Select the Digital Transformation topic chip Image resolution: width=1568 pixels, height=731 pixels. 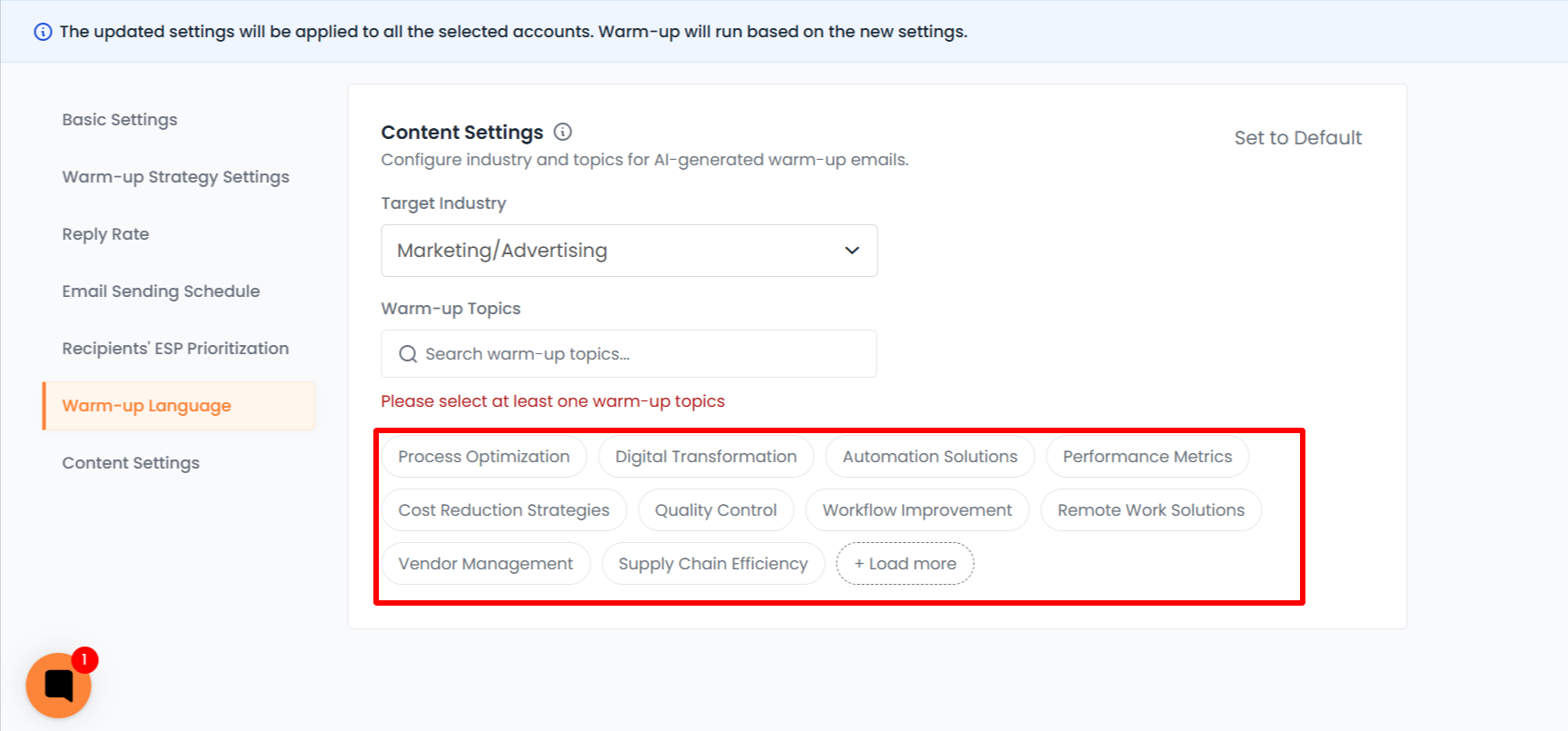coord(706,457)
